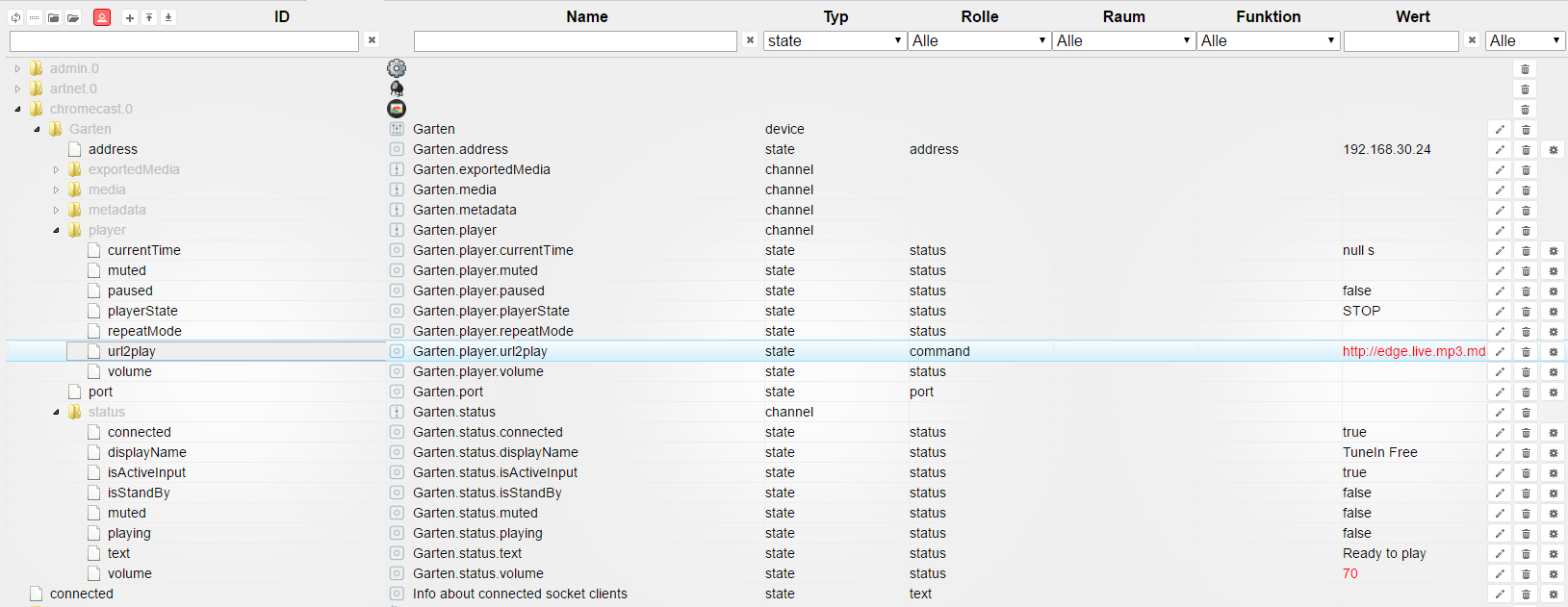Click the upload objects arrow icon

click(x=149, y=17)
